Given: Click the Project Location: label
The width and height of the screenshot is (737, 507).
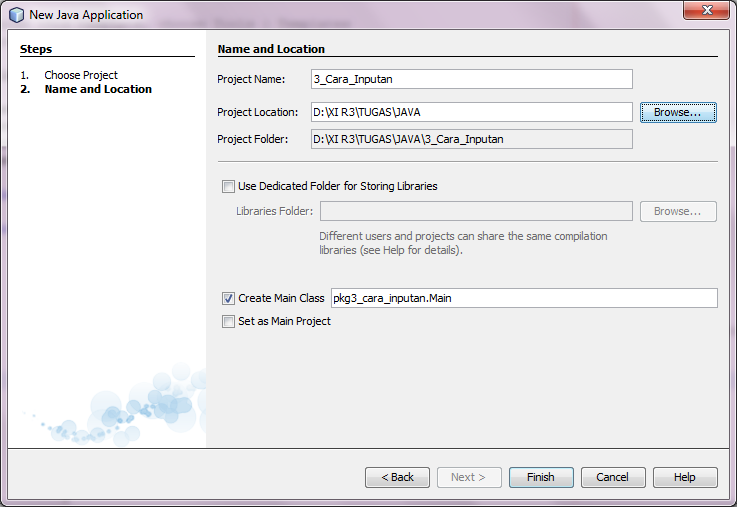Looking at the screenshot, I should [258, 112].
